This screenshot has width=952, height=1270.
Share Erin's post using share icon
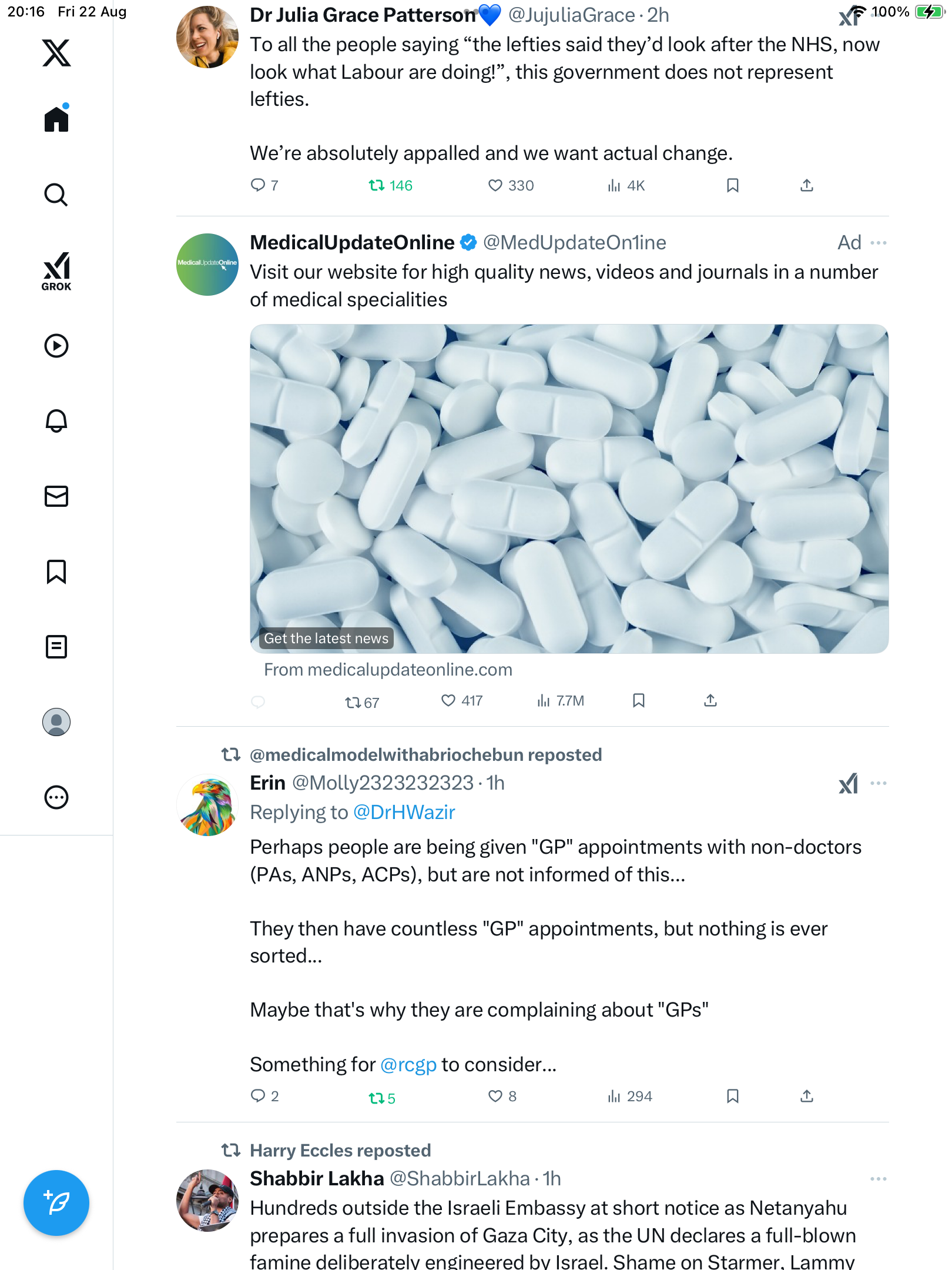tap(807, 1097)
